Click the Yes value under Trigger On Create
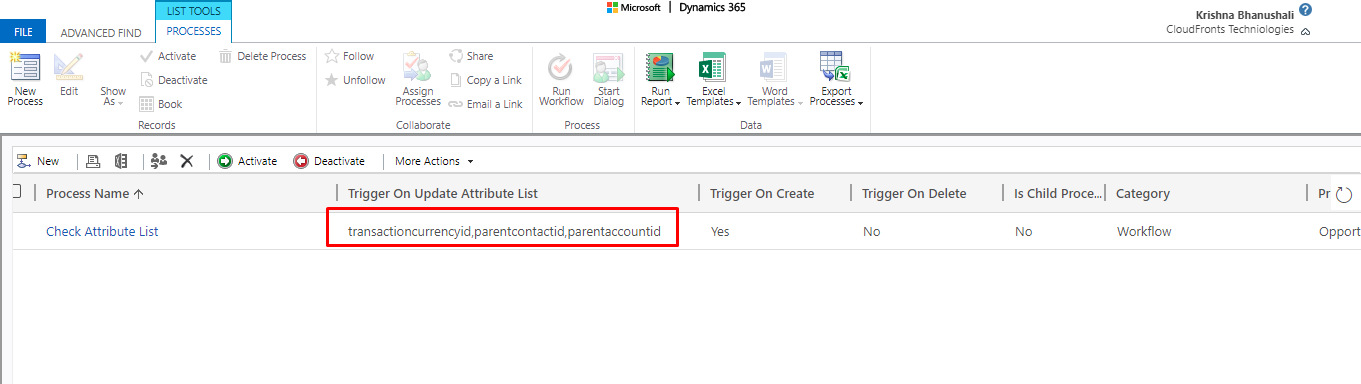Viewport: 1361px width, 384px height. pos(720,231)
